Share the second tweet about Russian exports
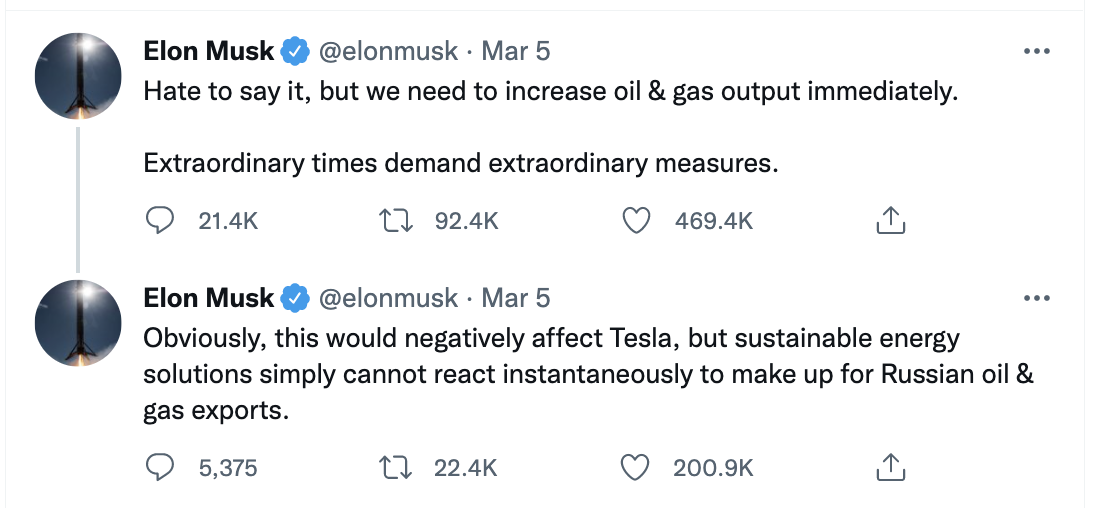Screen dimensions: 1102x508 coord(890,467)
